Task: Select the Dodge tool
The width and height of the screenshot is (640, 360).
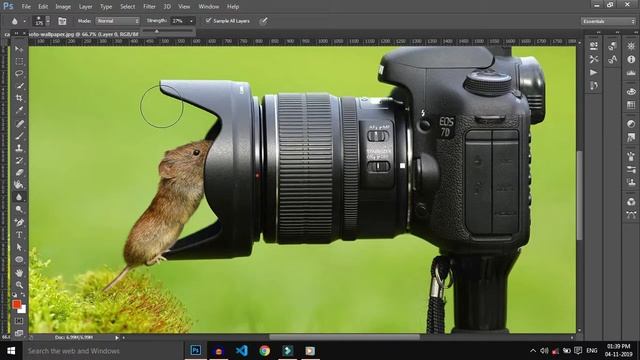Action: 19,209
